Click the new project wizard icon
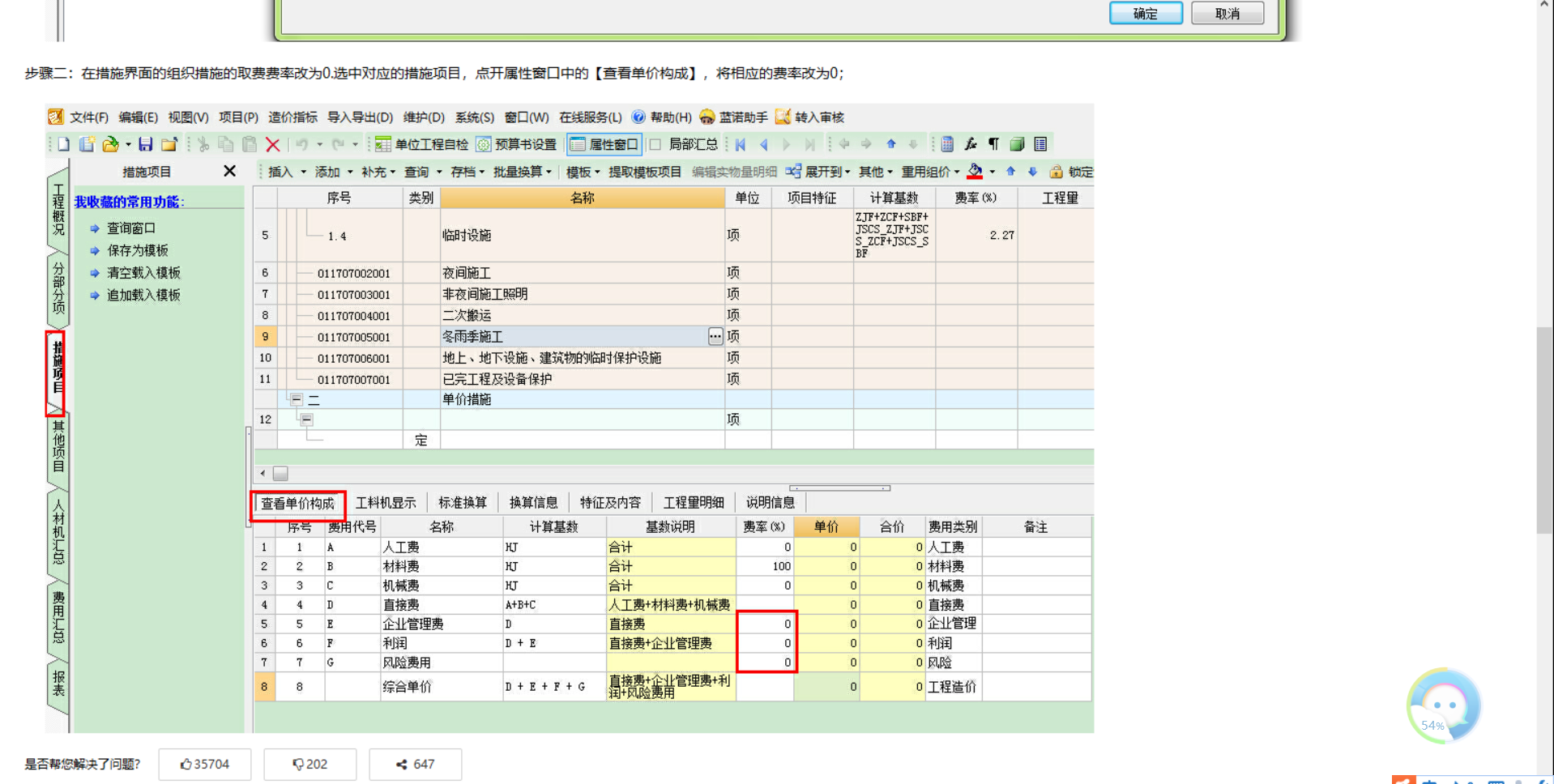This screenshot has height=784, width=1554. 87,144
